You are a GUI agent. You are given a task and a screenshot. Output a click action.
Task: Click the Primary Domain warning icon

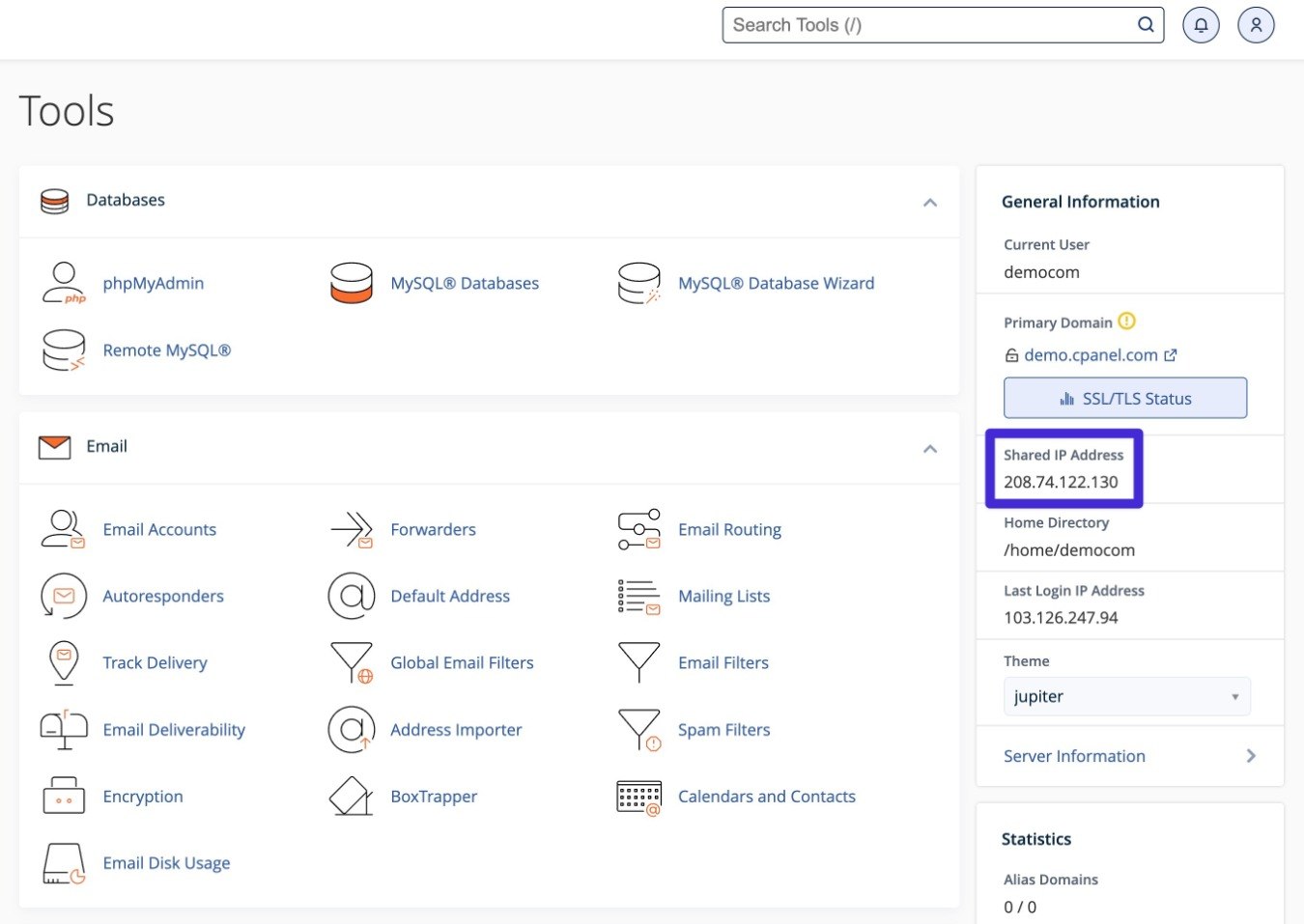[x=1126, y=322]
